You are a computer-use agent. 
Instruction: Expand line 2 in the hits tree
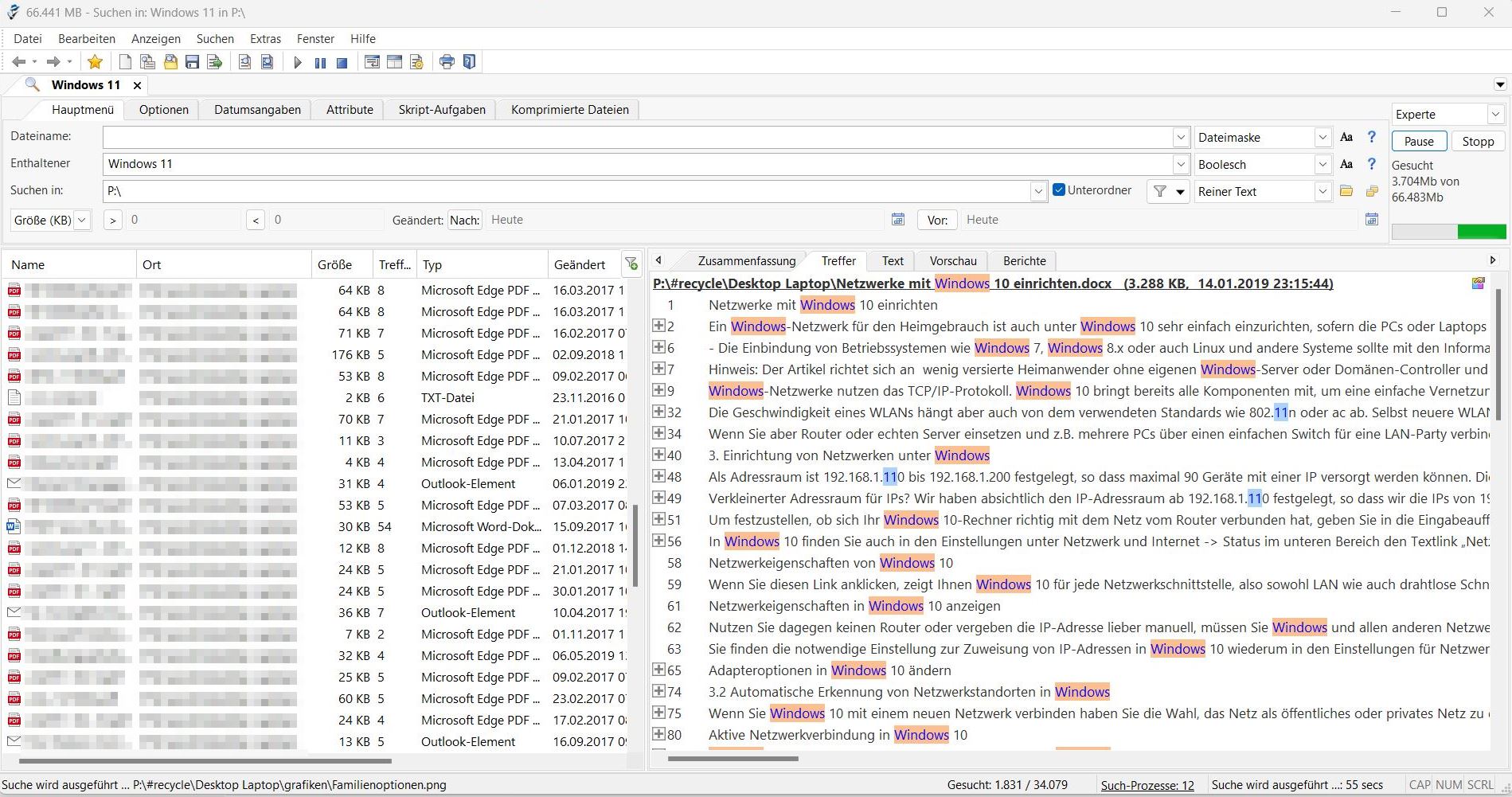(x=658, y=326)
